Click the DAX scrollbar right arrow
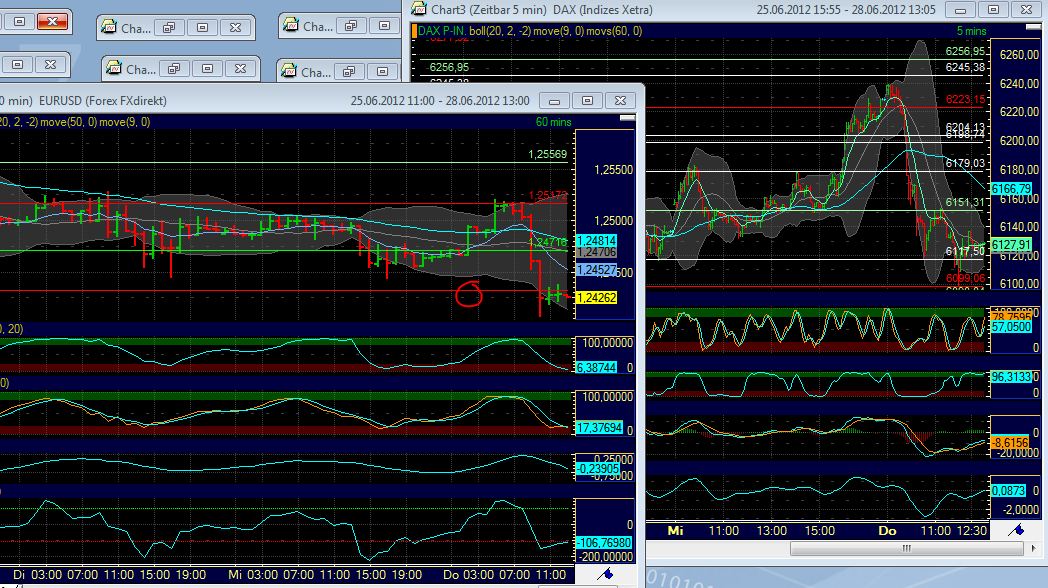This screenshot has width=1048, height=588. click(1033, 549)
